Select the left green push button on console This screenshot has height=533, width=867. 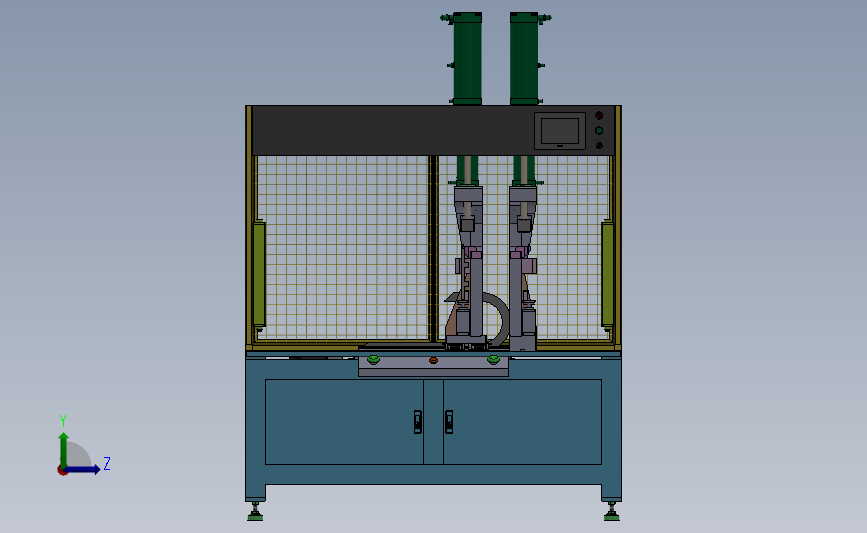[374, 360]
